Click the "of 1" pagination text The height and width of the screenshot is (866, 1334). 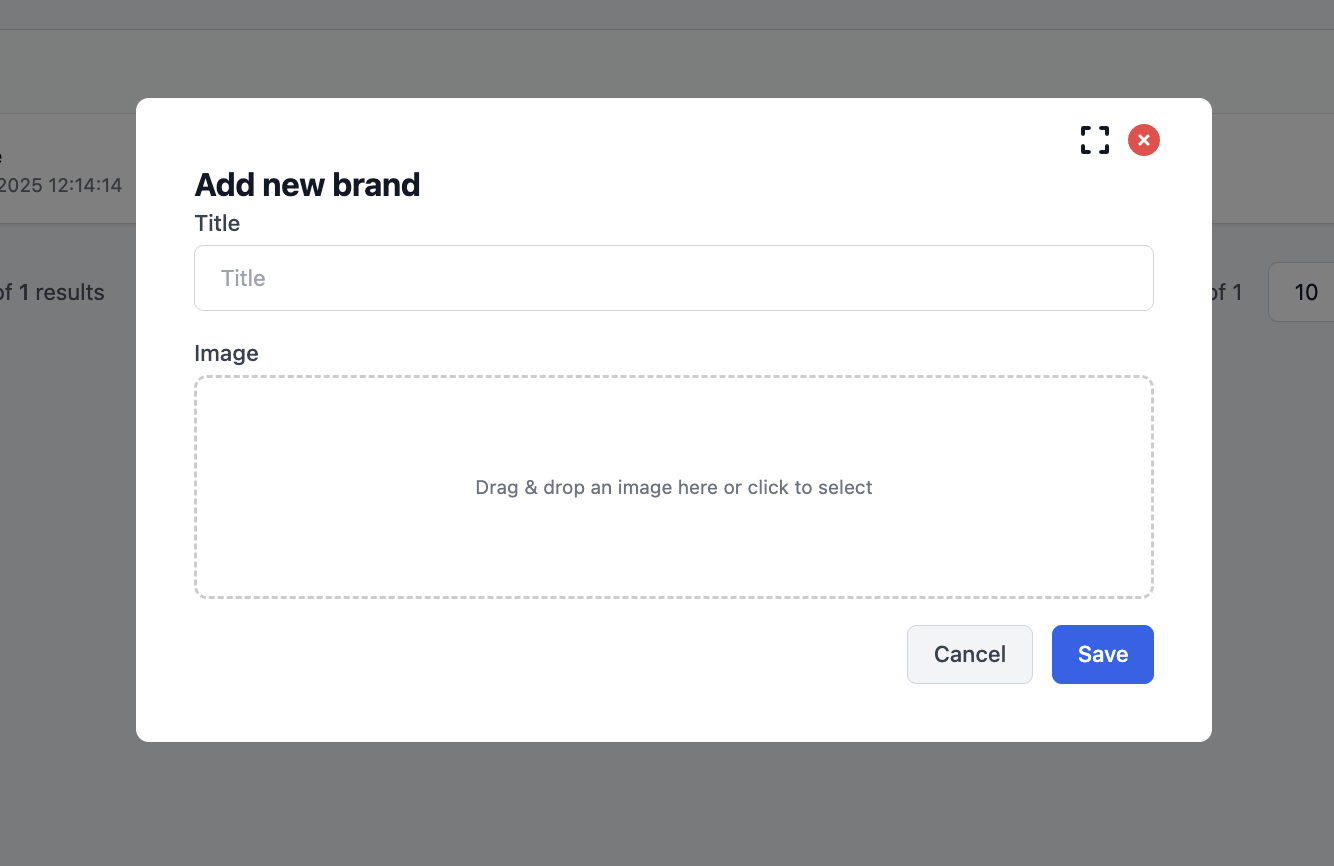[1227, 293]
